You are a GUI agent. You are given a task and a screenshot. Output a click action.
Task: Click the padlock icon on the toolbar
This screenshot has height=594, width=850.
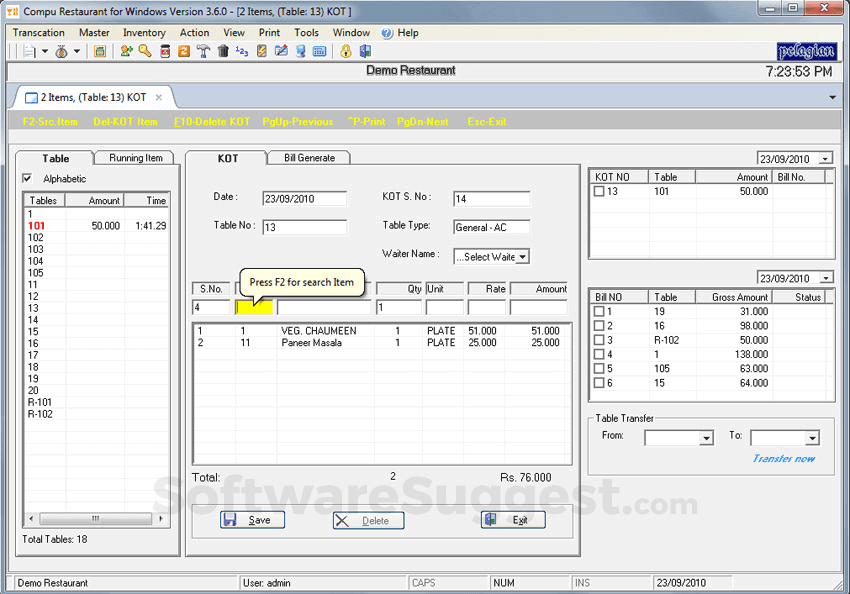(346, 50)
